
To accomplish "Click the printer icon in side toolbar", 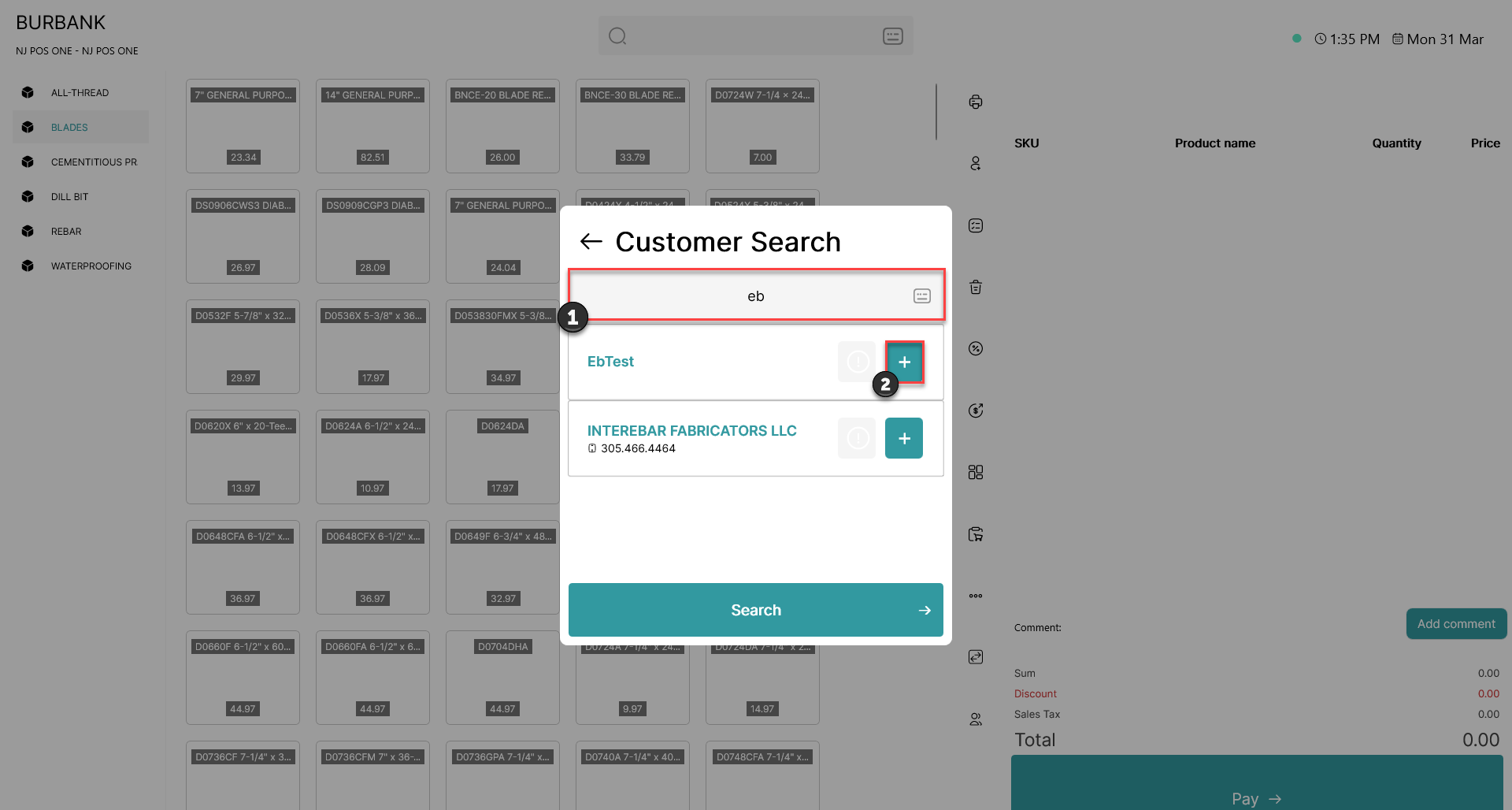I will coord(976,102).
